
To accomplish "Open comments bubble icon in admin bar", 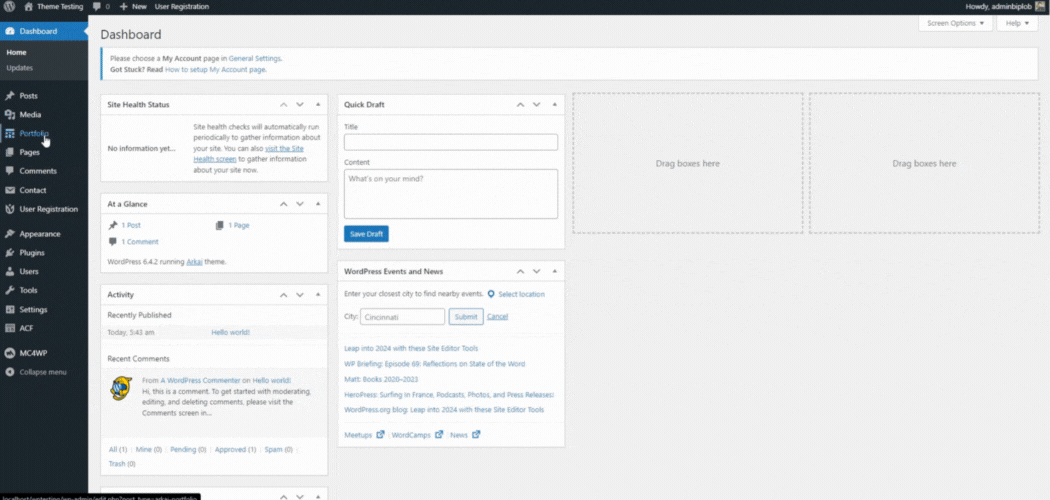I will (97, 7).
